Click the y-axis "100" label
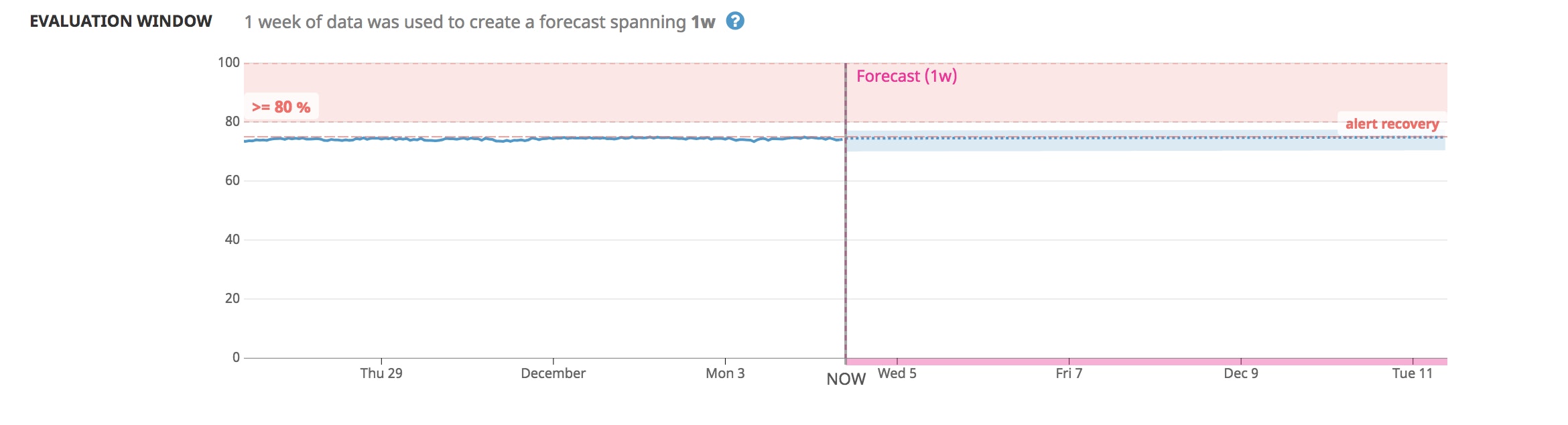The height and width of the screenshot is (425, 1568). click(x=228, y=62)
